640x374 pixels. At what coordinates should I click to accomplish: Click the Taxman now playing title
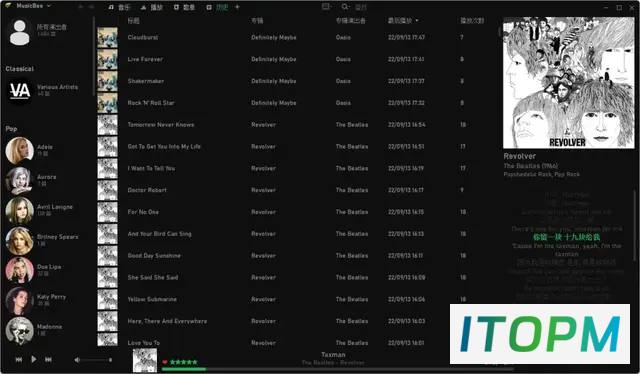(x=333, y=355)
